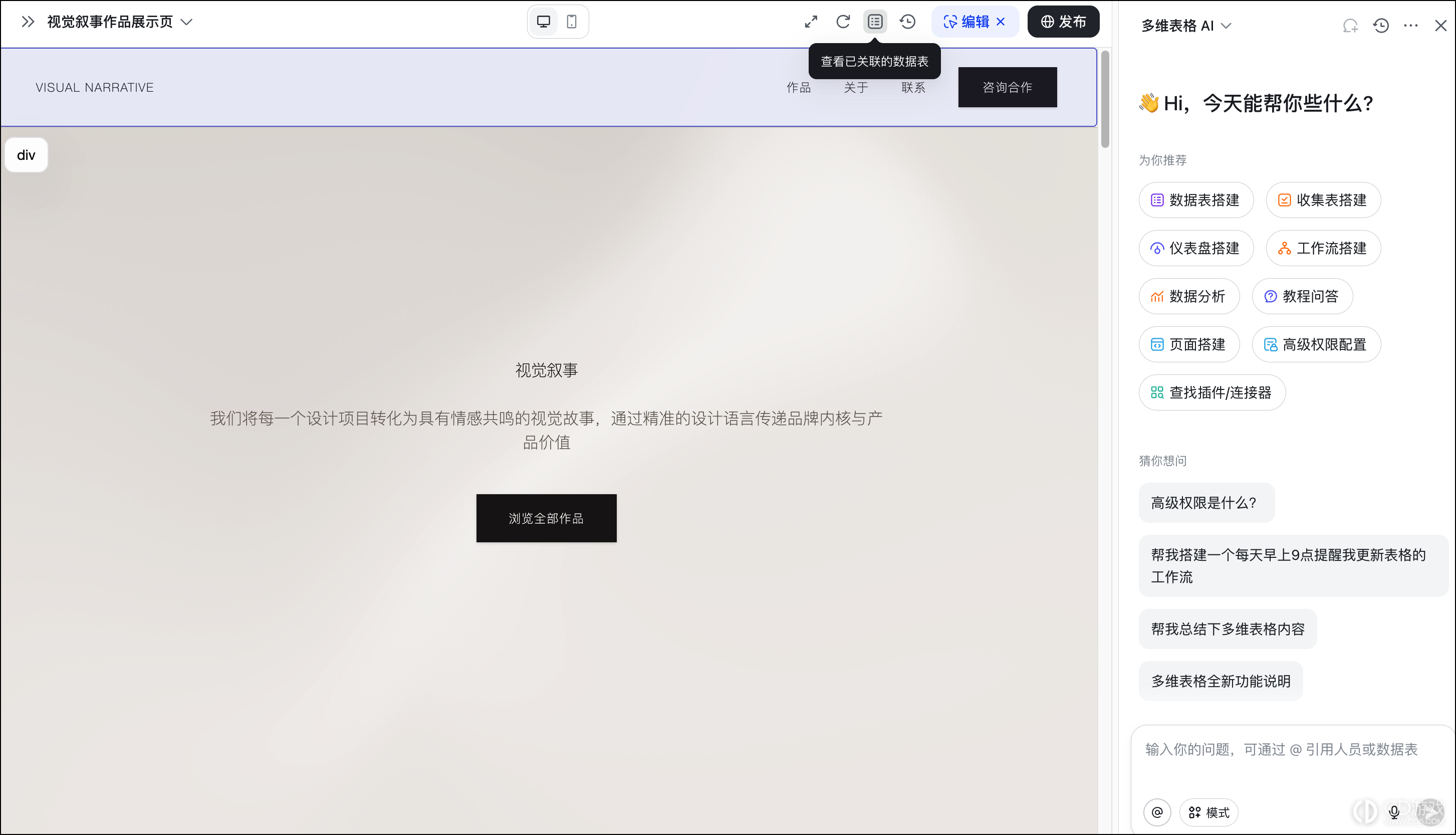The width and height of the screenshot is (1456, 835).
Task: Refresh the page preview
Action: click(843, 22)
